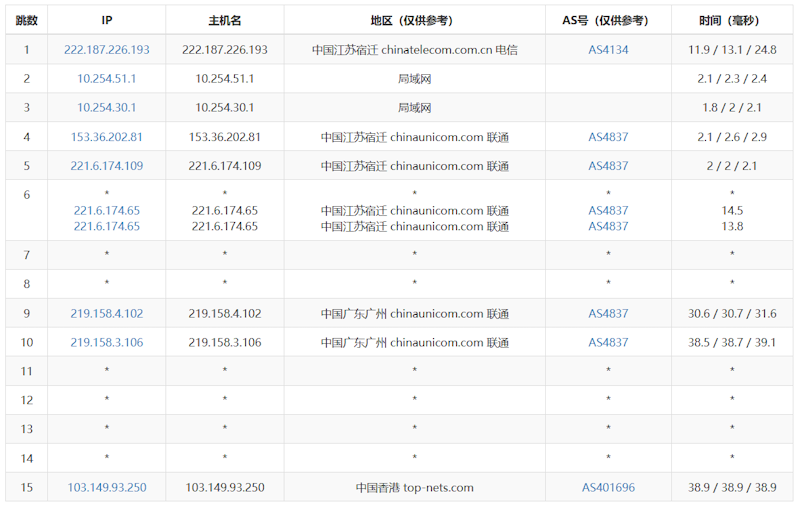This screenshot has width=800, height=506.
Task: Select the 主机名 column header
Action: pos(224,20)
